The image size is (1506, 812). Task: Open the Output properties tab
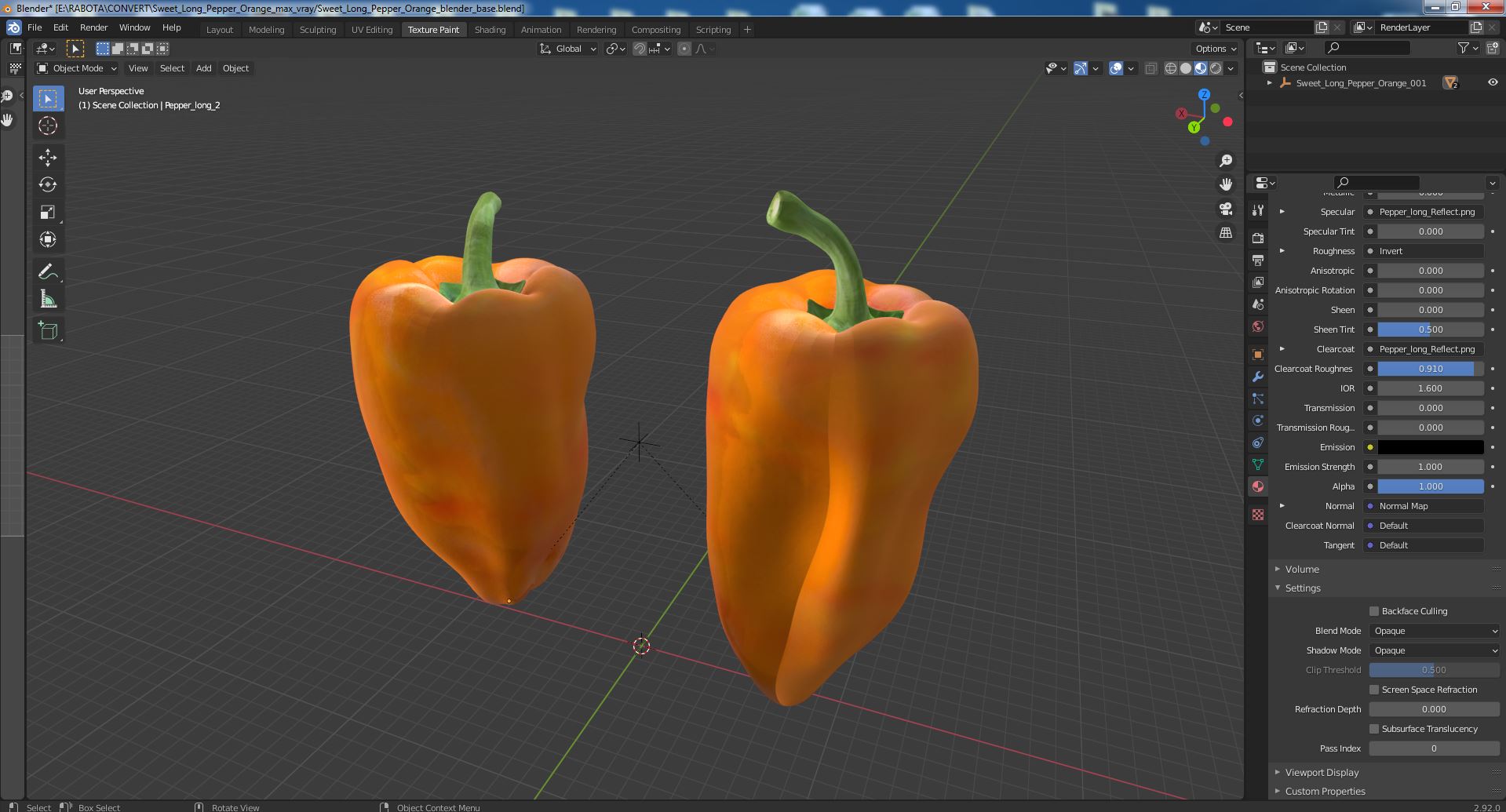point(1258,260)
